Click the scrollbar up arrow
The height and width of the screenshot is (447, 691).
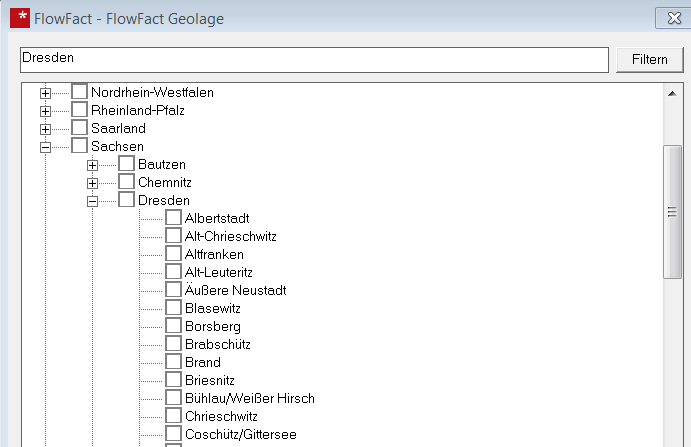pos(673,93)
